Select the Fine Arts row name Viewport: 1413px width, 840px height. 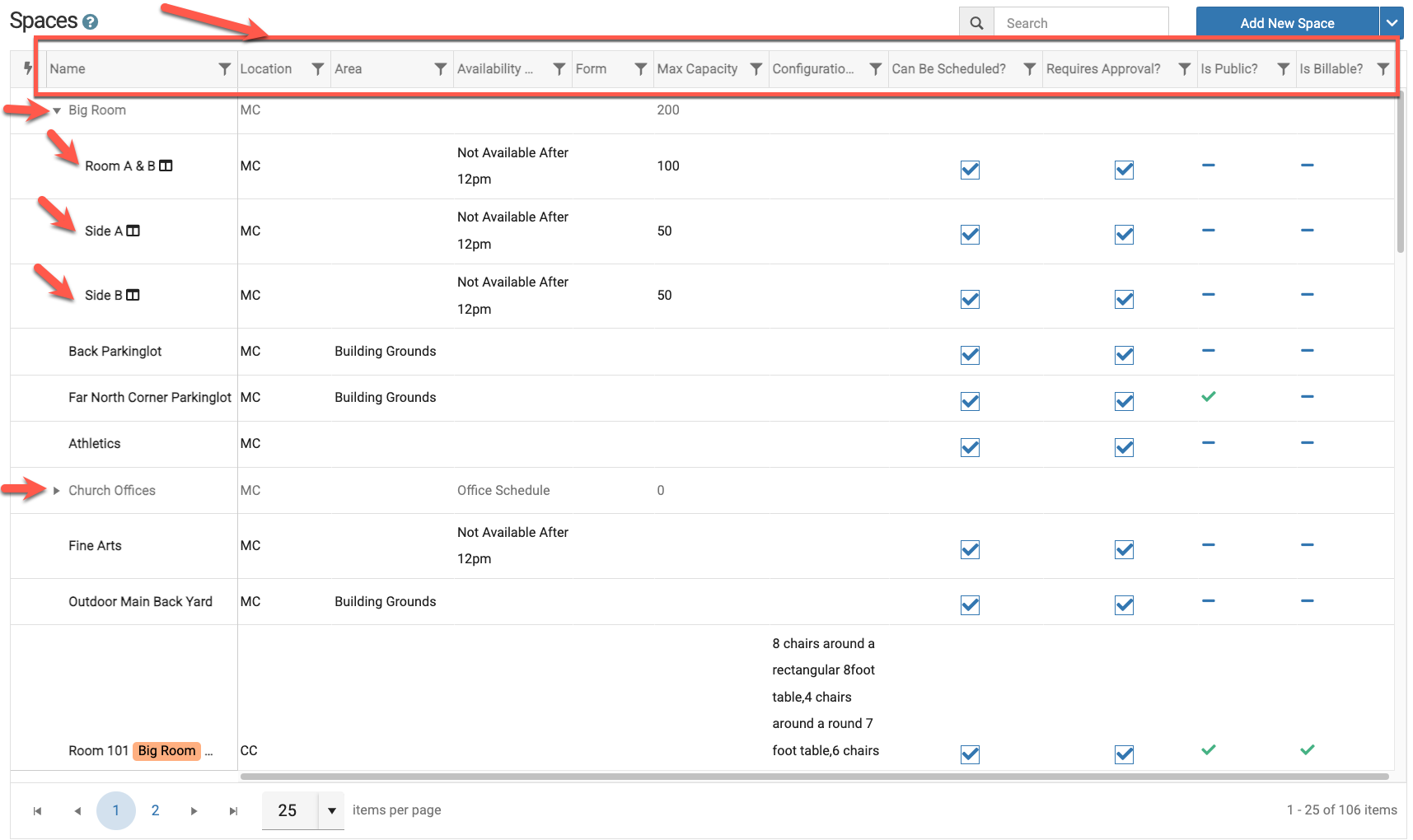tap(95, 546)
